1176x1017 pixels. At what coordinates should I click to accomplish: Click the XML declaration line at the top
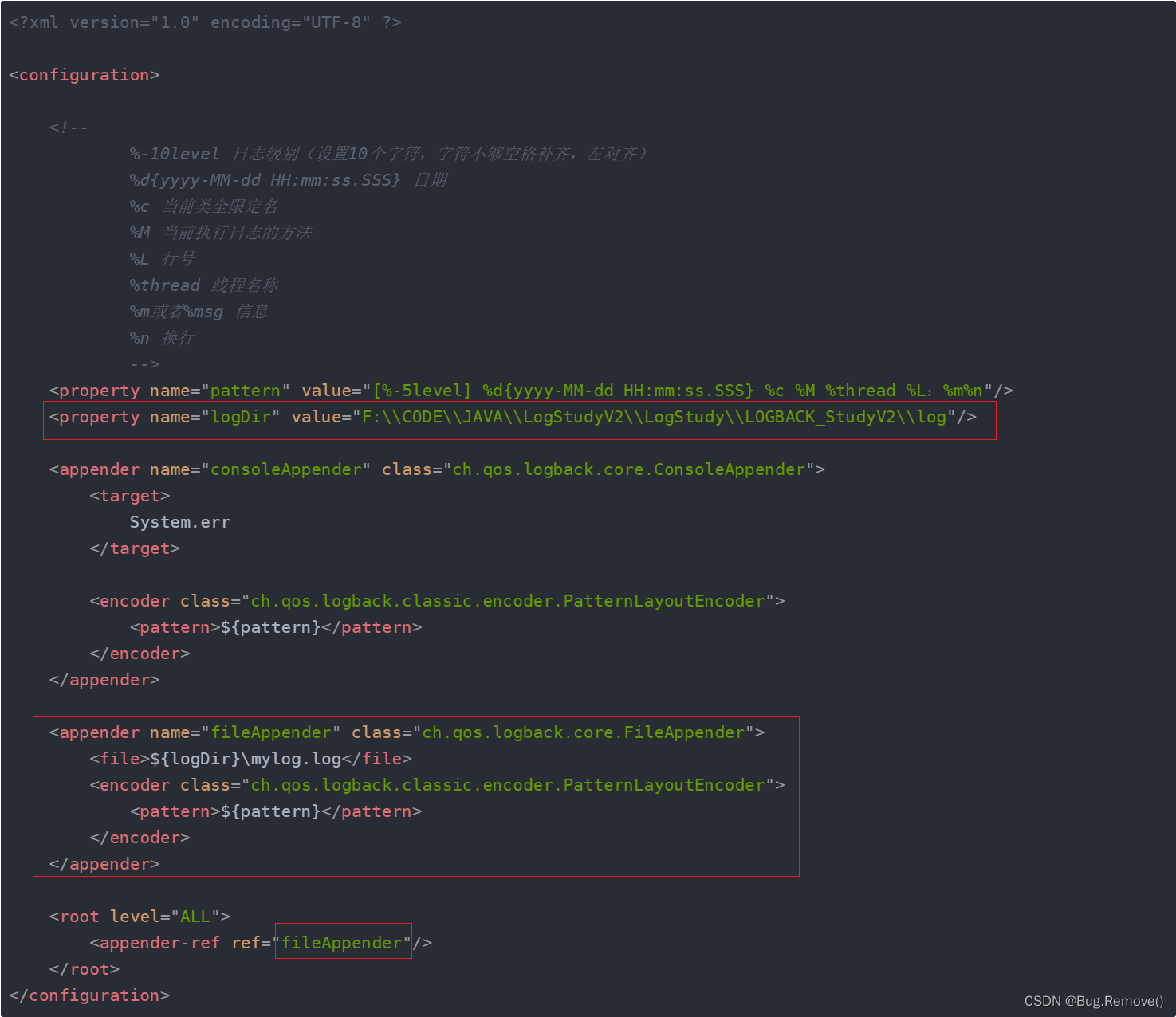[x=205, y=22]
